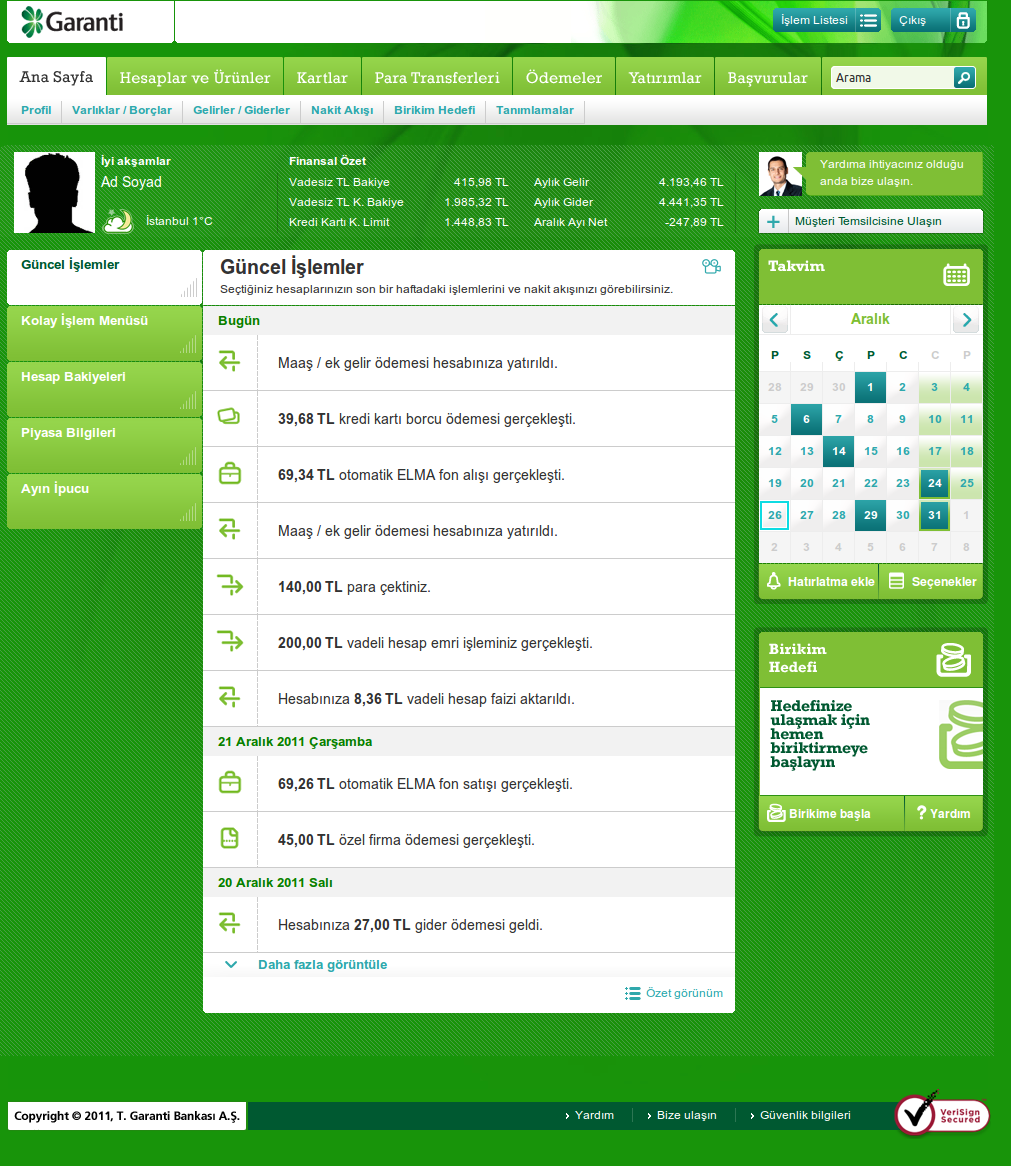Expand the Ayın İpucu panel
The height and width of the screenshot is (1166, 1011).
point(104,500)
